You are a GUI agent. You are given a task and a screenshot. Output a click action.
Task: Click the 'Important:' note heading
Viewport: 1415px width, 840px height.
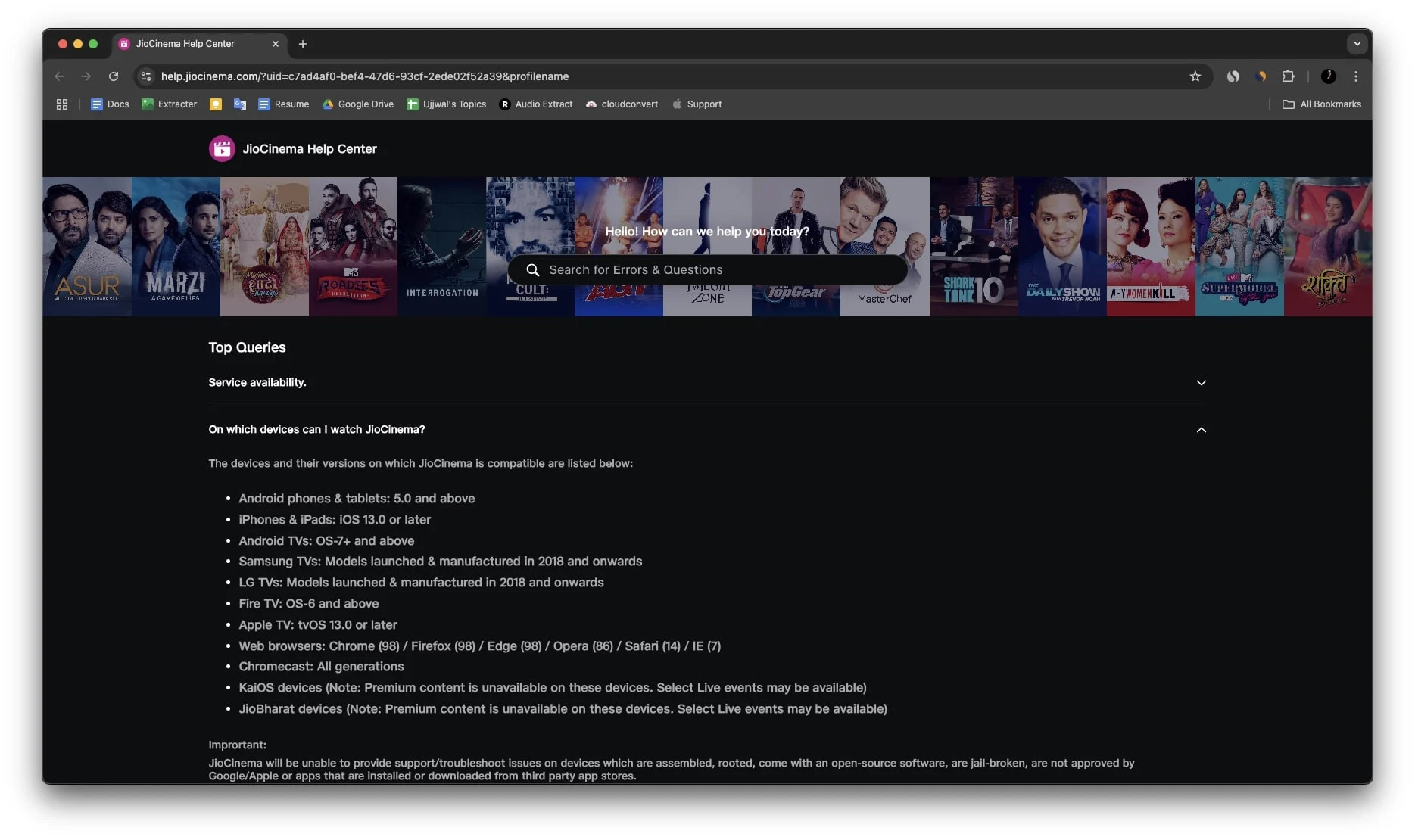[237, 745]
